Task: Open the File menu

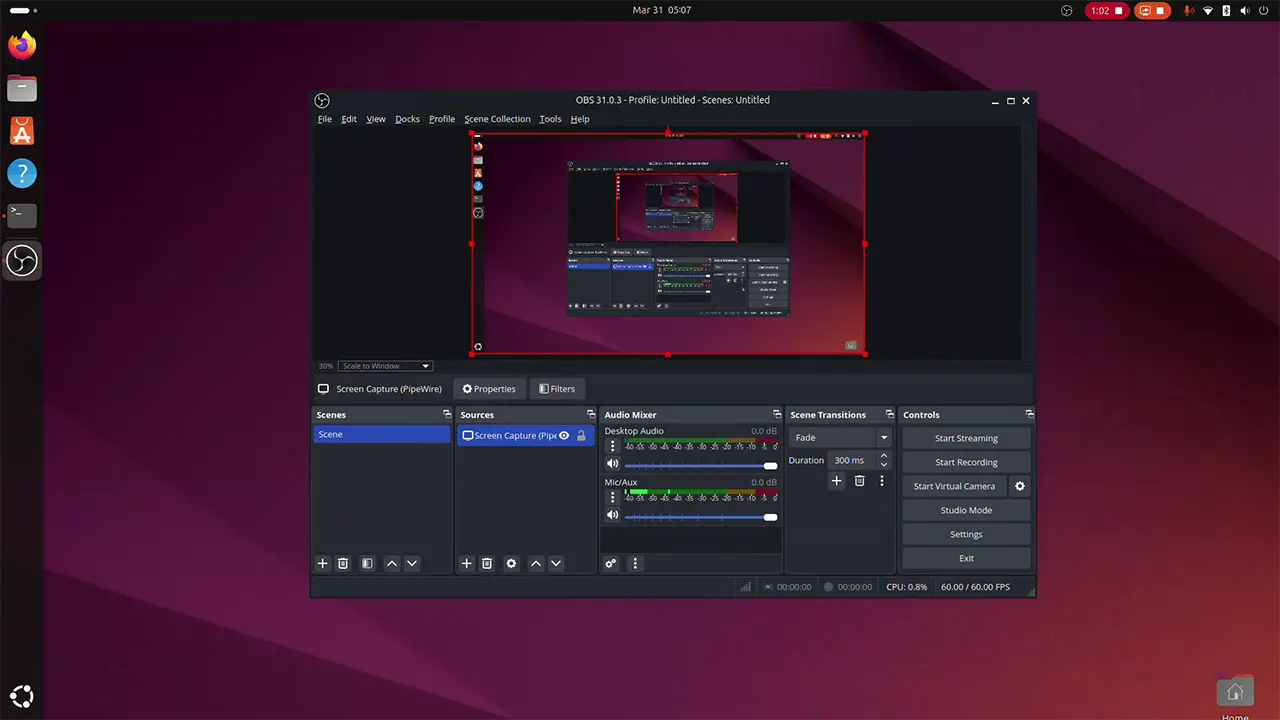Action: [325, 119]
